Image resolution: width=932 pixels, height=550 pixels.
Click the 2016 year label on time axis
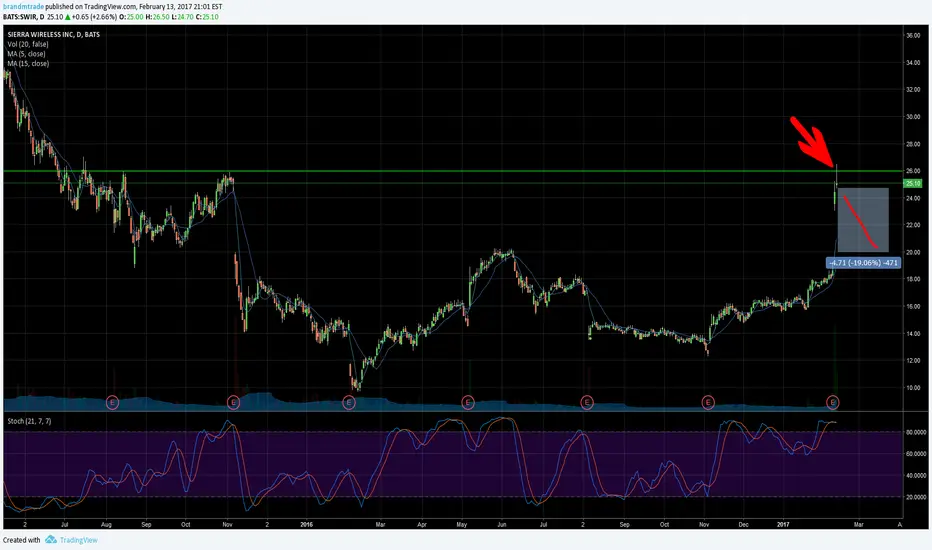point(306,524)
